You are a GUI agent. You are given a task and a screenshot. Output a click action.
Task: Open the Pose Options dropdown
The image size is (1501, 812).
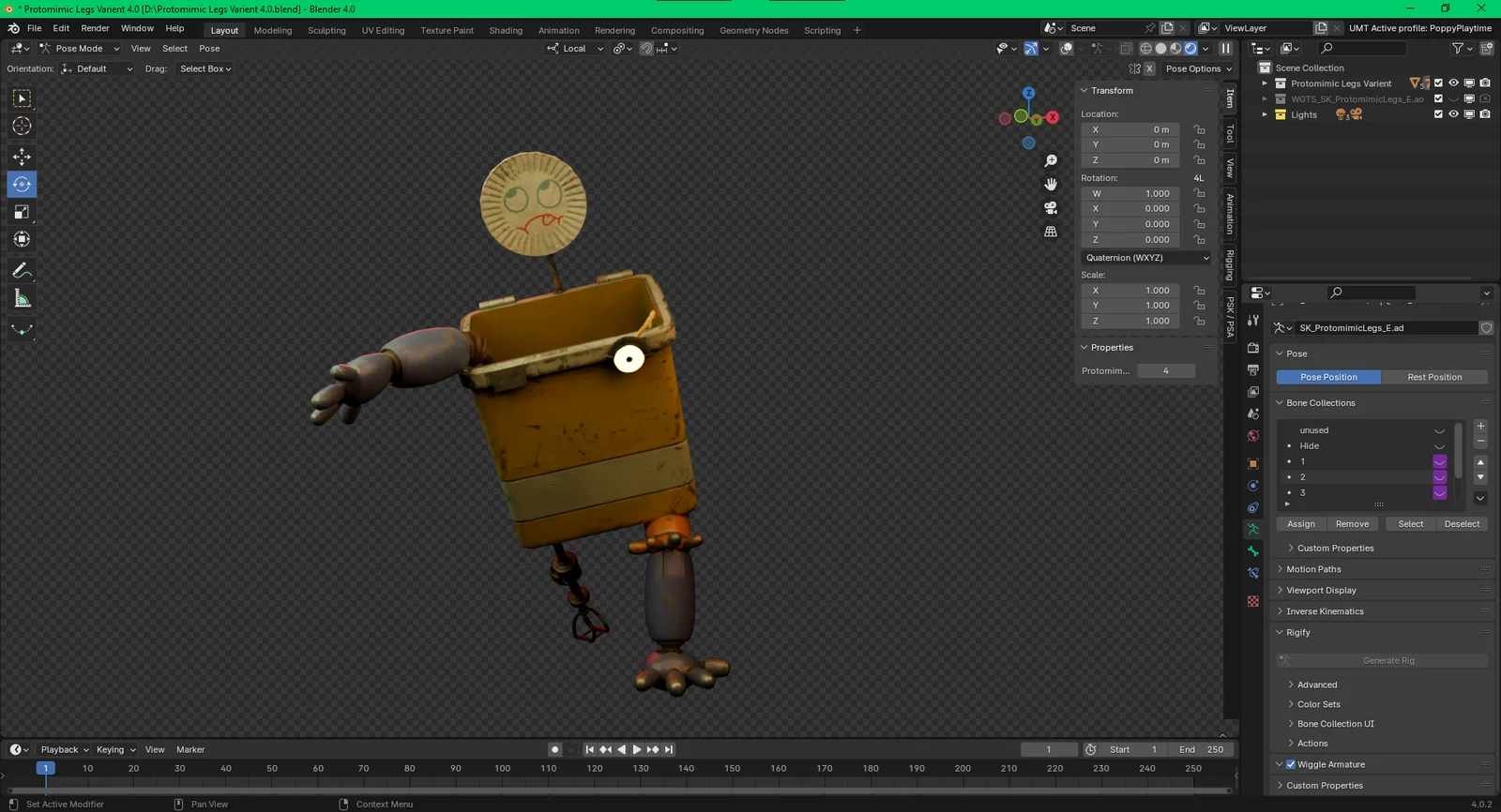click(x=1198, y=68)
